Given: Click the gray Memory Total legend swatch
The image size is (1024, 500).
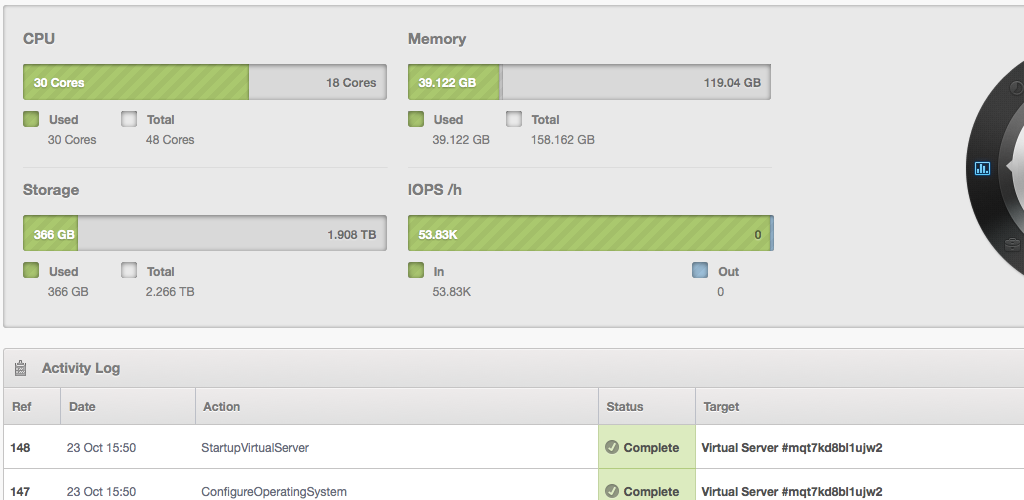Looking at the screenshot, I should (514, 119).
